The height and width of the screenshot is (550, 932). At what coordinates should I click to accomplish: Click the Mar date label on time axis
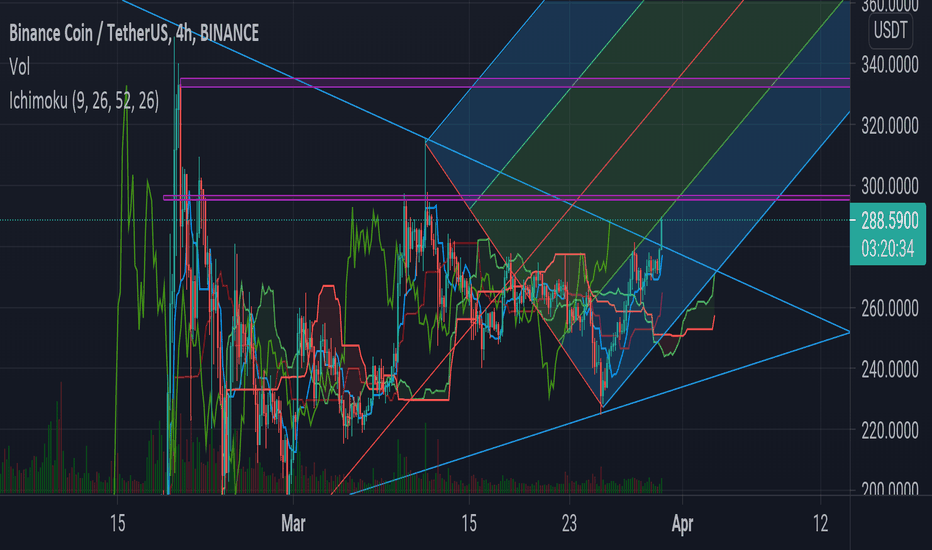293,524
